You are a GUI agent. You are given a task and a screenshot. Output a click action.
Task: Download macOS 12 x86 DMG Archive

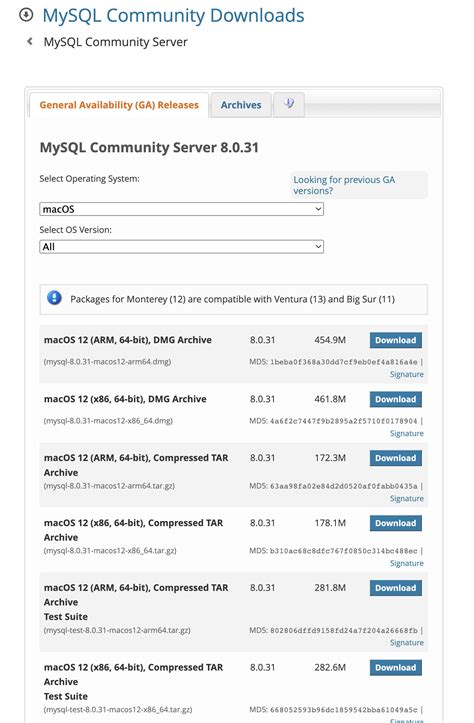pyautogui.click(x=396, y=399)
